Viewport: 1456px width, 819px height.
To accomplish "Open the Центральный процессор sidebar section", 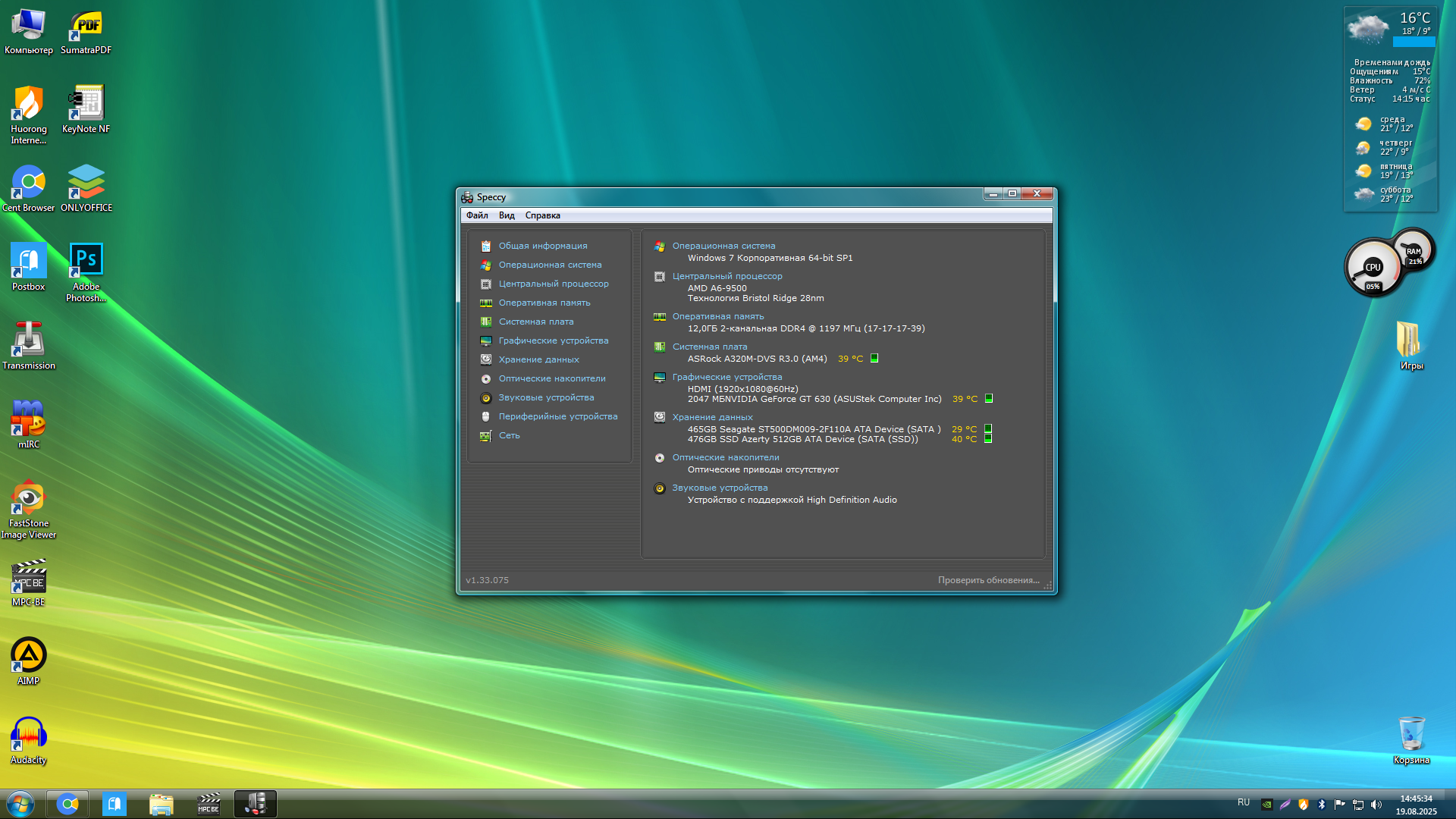I will click(553, 284).
